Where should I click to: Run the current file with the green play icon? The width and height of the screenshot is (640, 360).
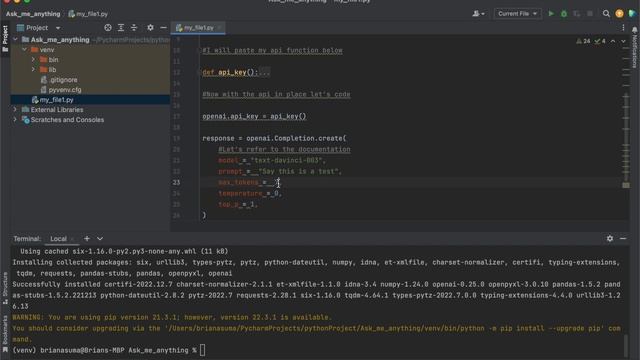(551, 13)
